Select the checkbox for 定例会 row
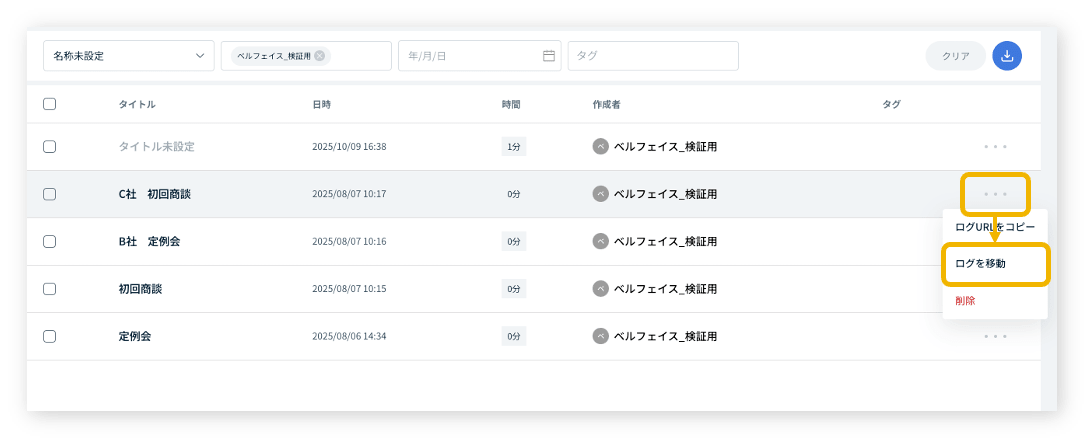Viewport: 1091px width, 445px height. [50, 336]
